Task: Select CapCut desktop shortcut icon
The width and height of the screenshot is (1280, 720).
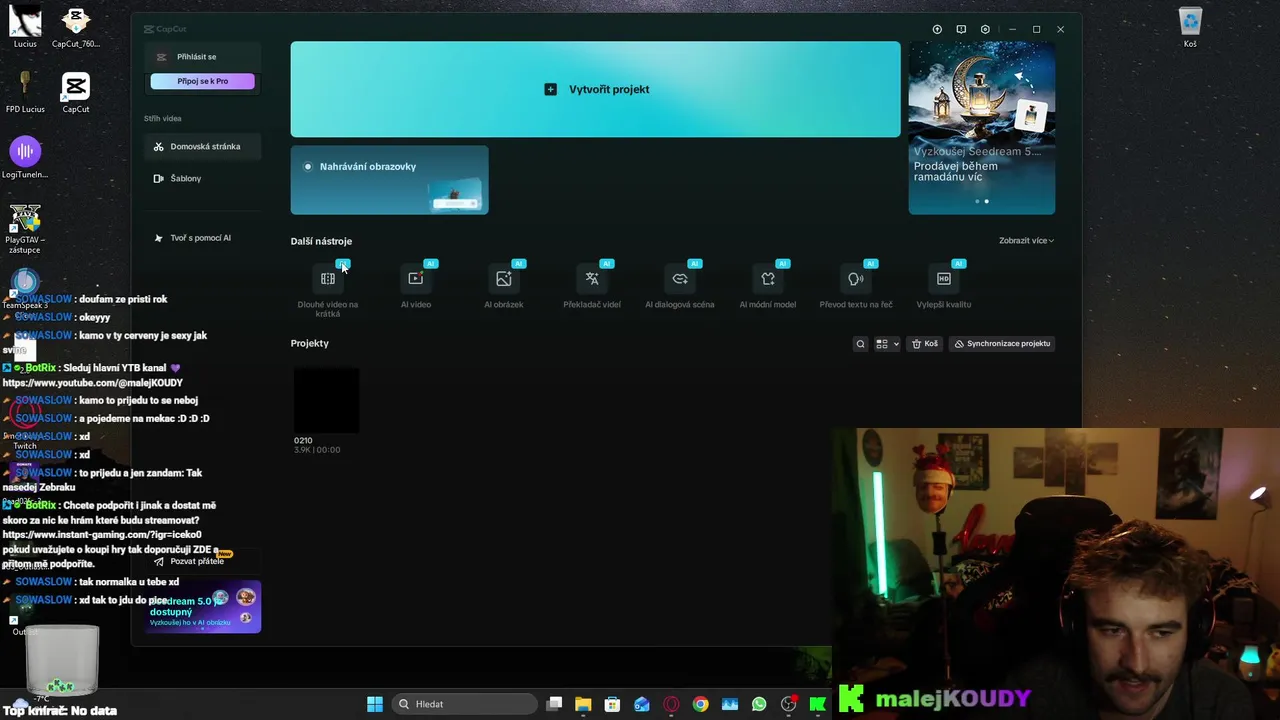Action: (76, 92)
